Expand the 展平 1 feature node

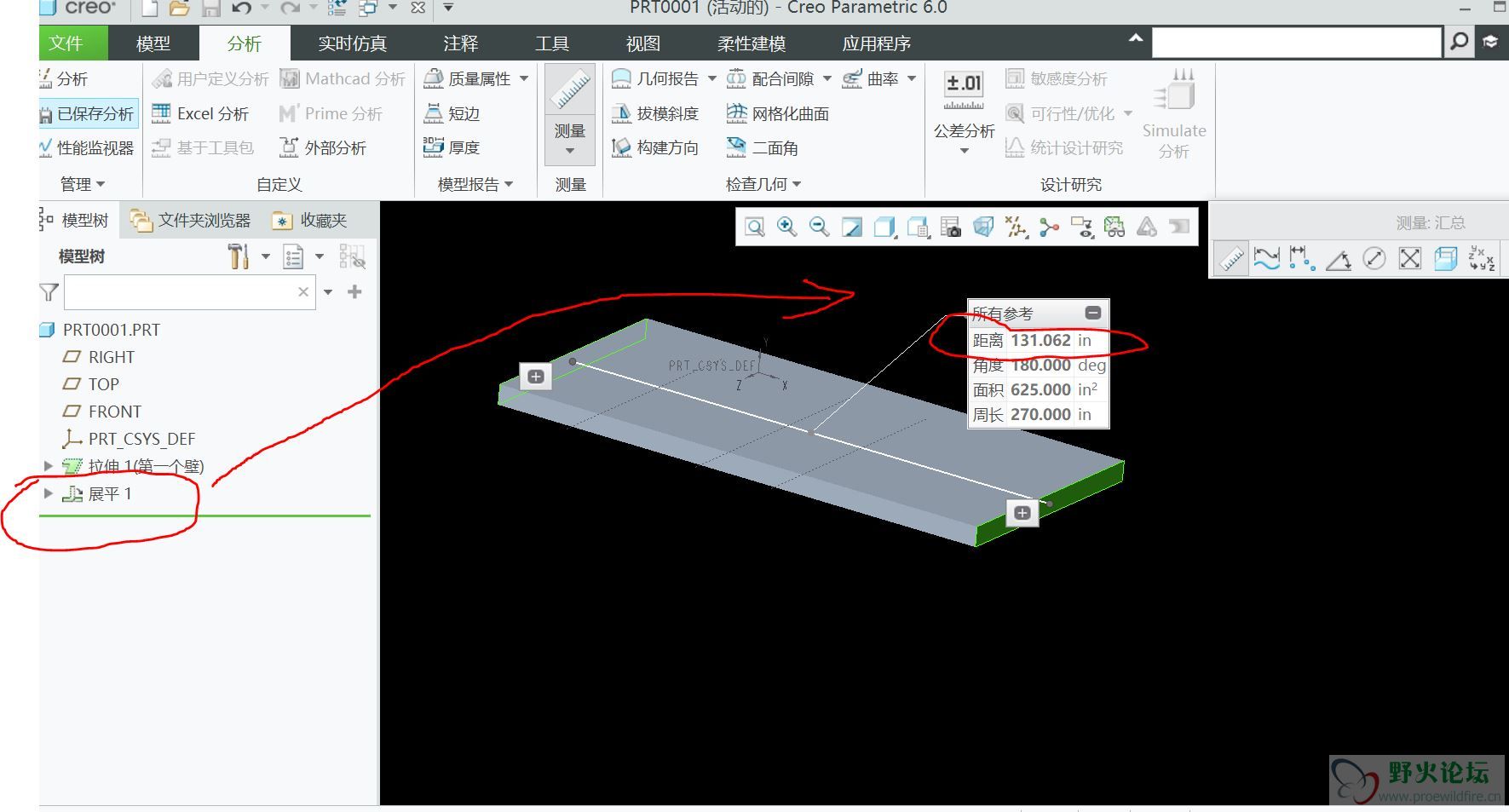tap(49, 493)
